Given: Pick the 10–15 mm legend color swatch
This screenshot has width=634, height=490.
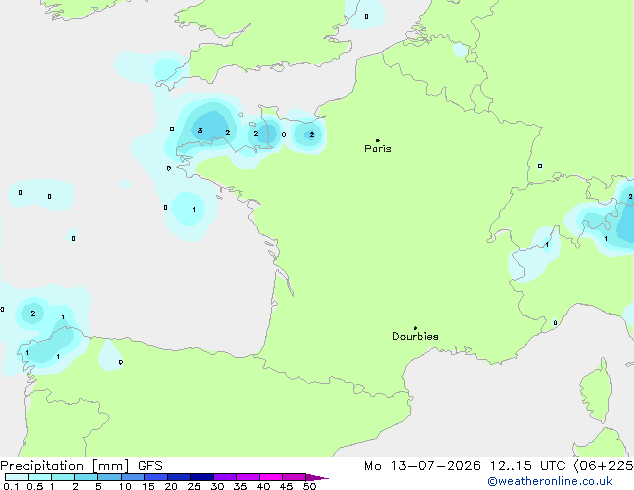Looking at the screenshot, I should click(x=132, y=477).
